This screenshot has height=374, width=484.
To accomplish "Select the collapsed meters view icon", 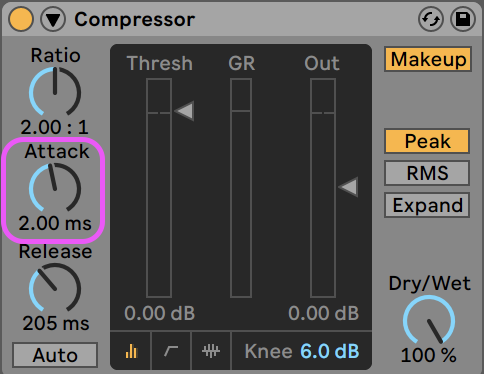I will 131,351.
